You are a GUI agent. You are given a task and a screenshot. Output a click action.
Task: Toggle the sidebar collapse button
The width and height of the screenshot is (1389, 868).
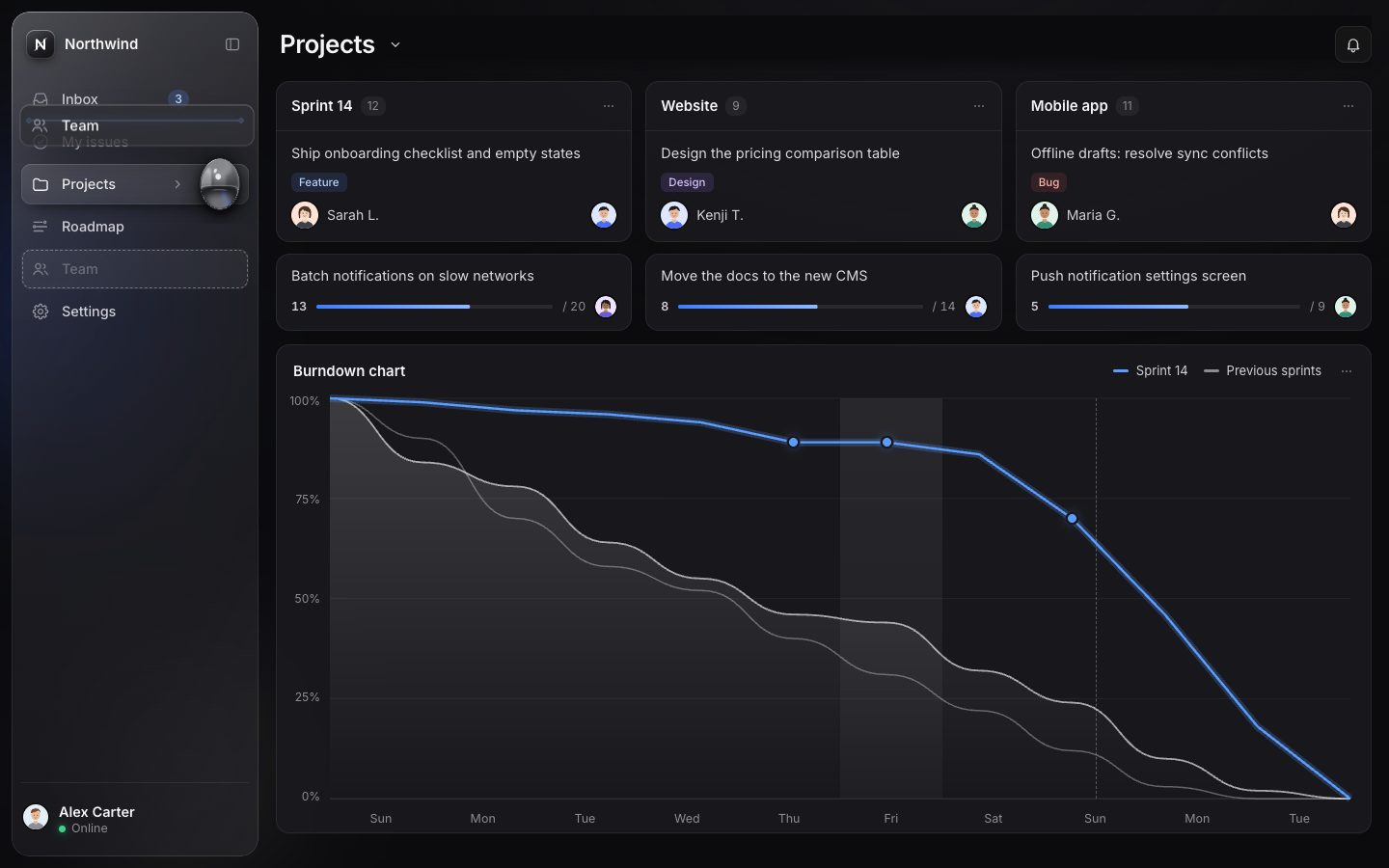[232, 44]
